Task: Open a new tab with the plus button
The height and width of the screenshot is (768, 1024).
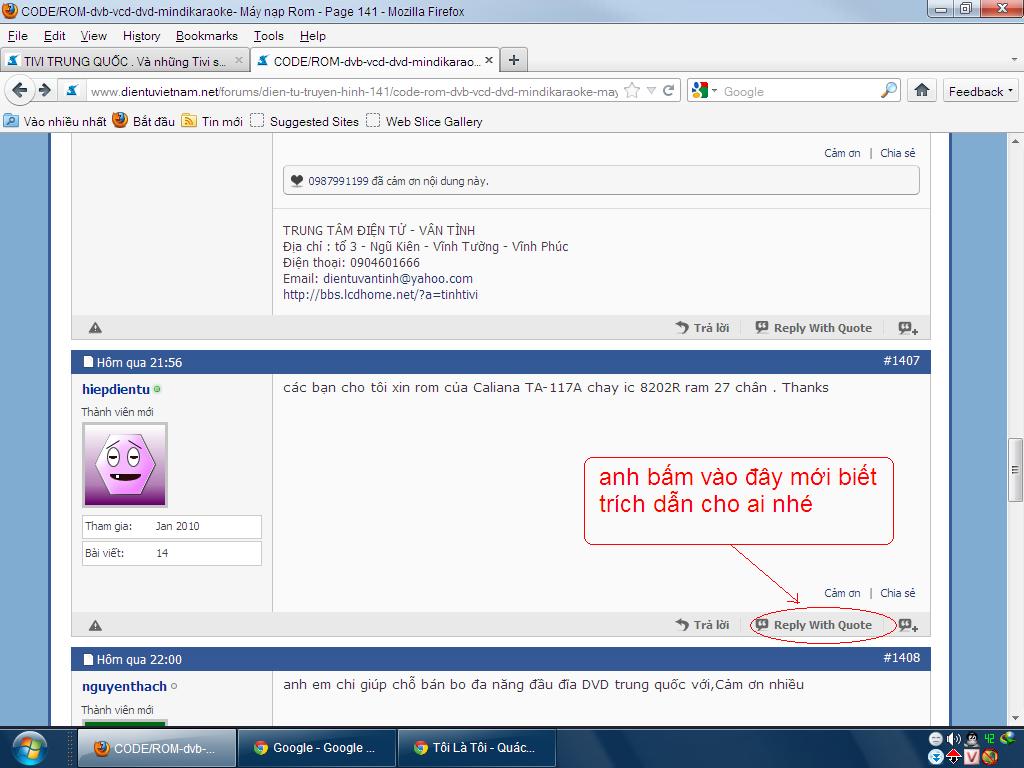Action: [514, 60]
